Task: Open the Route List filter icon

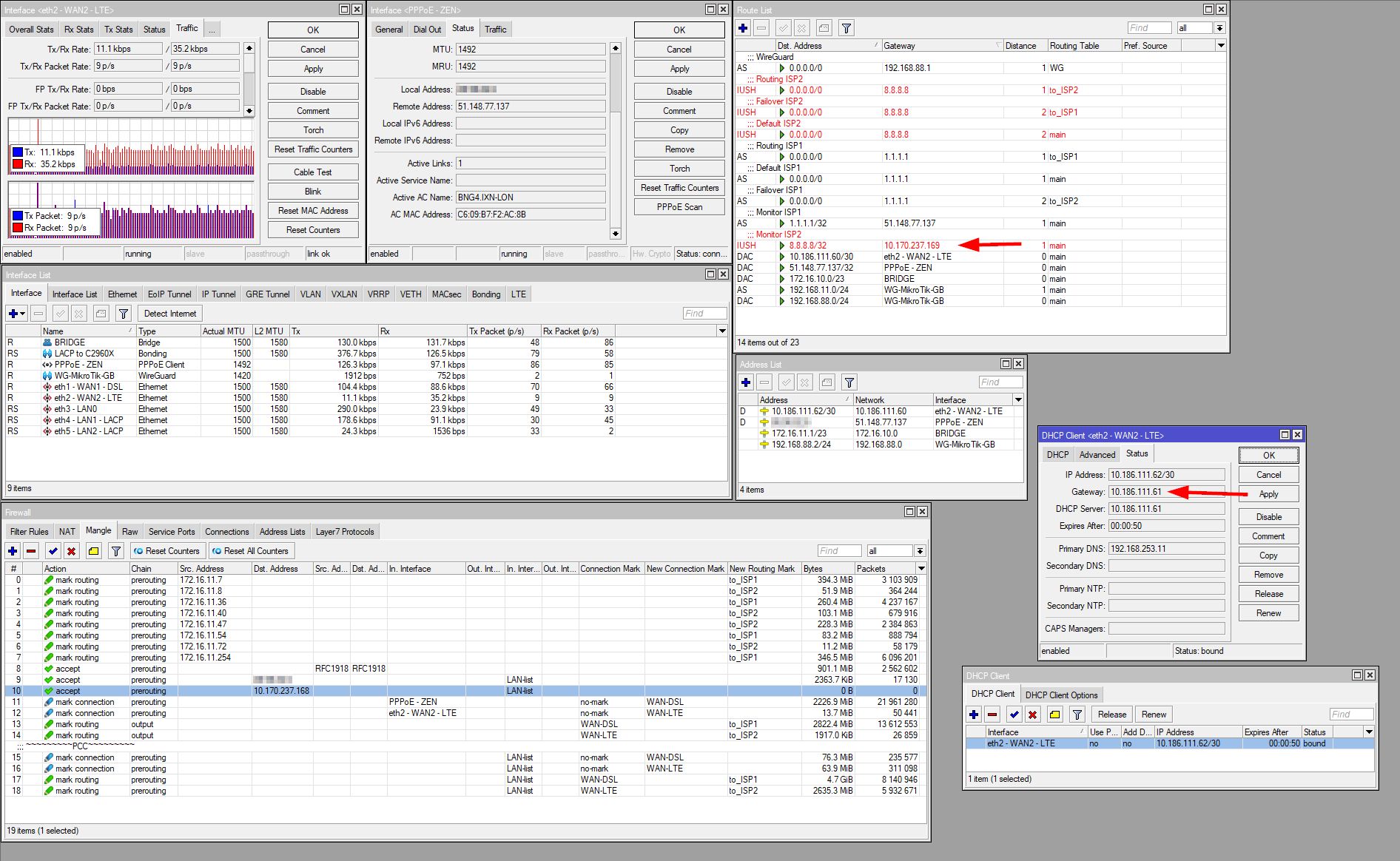Action: 847,28
